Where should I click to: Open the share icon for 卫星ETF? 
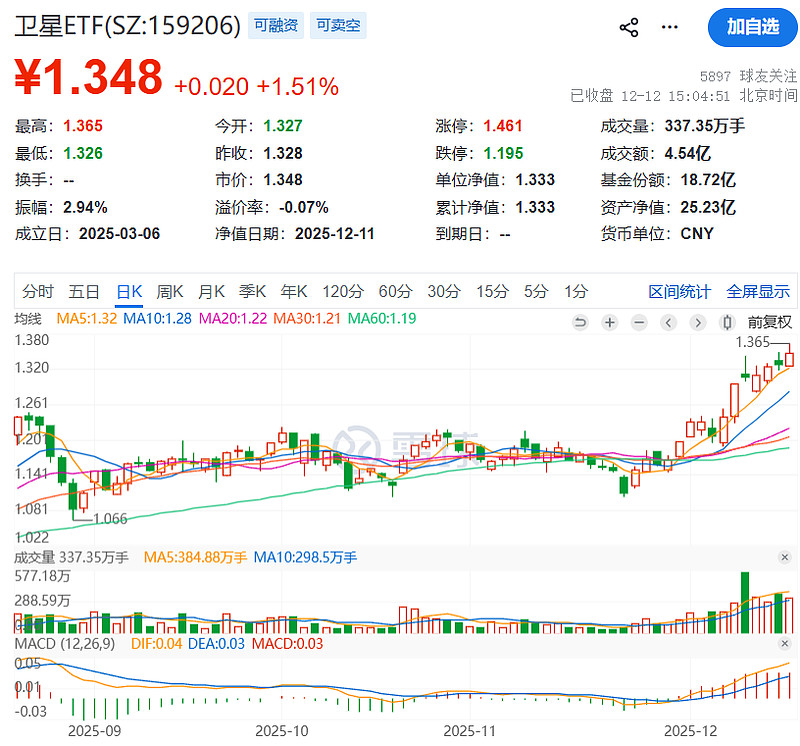click(629, 27)
